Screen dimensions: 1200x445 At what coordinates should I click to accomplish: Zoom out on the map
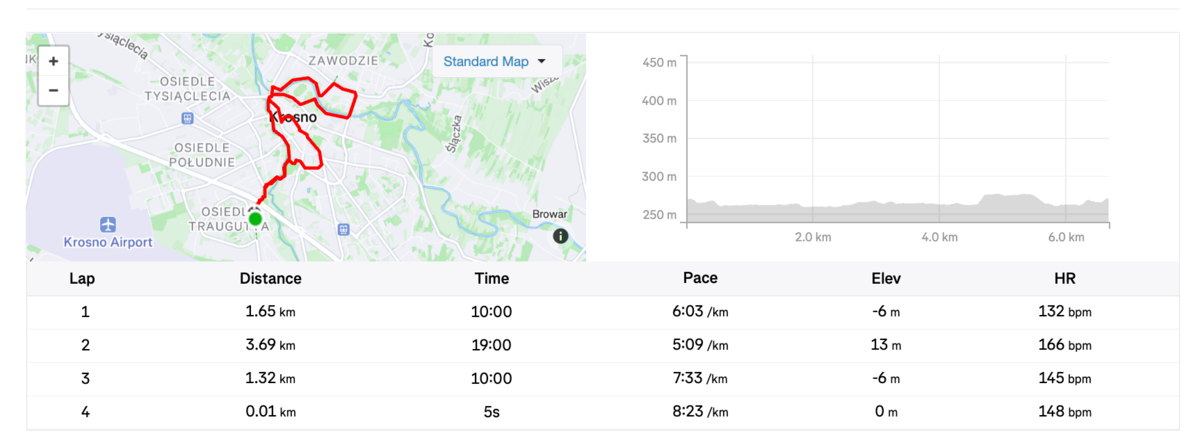tap(53, 90)
